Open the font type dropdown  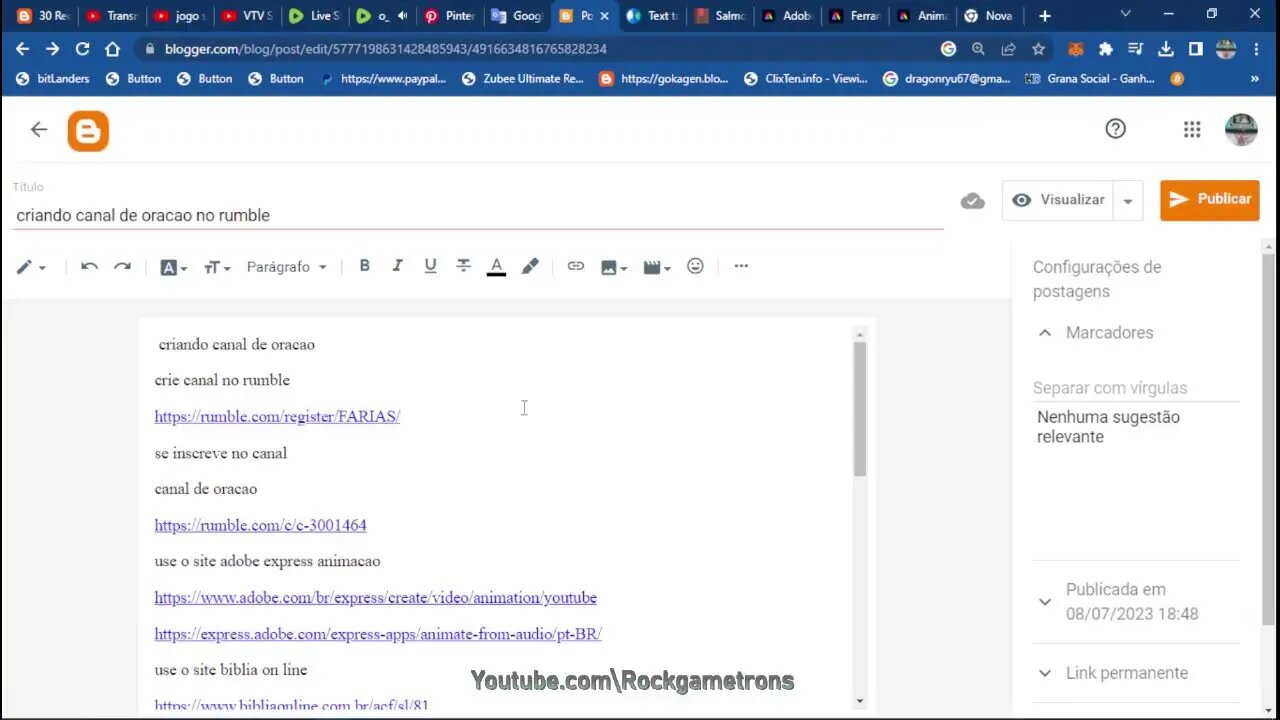coord(174,267)
